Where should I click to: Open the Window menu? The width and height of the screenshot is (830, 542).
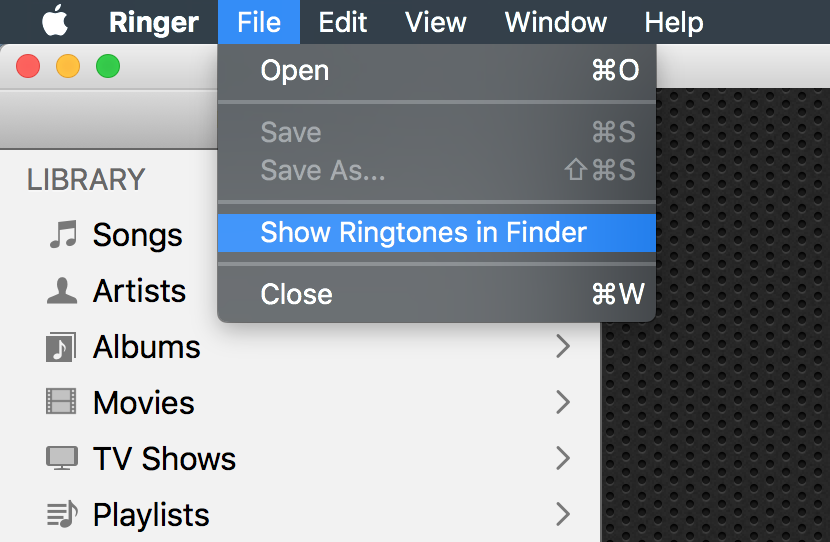pyautogui.click(x=554, y=22)
